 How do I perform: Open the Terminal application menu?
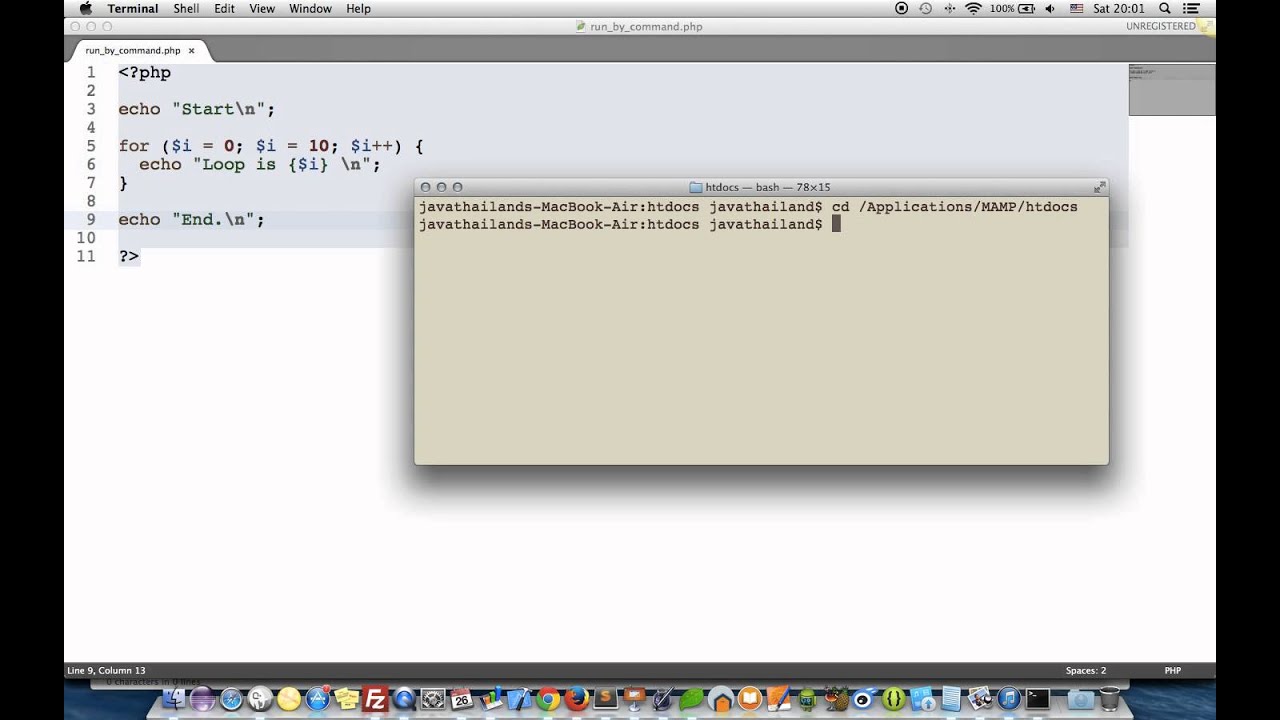pos(133,8)
